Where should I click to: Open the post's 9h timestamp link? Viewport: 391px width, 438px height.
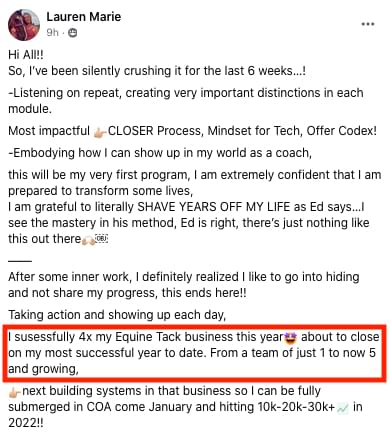point(52,33)
